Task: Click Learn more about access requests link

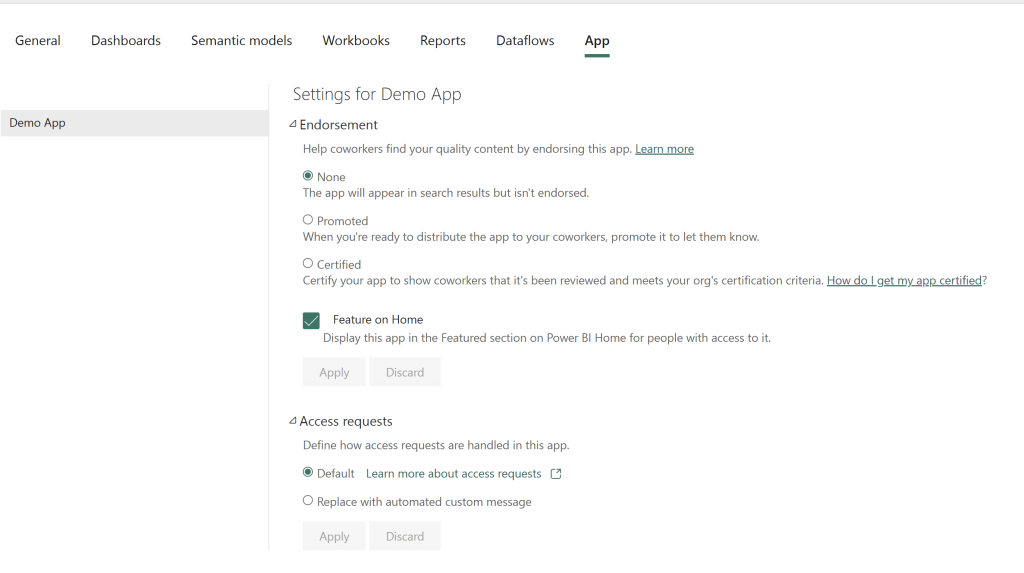Action: pyautogui.click(x=453, y=474)
